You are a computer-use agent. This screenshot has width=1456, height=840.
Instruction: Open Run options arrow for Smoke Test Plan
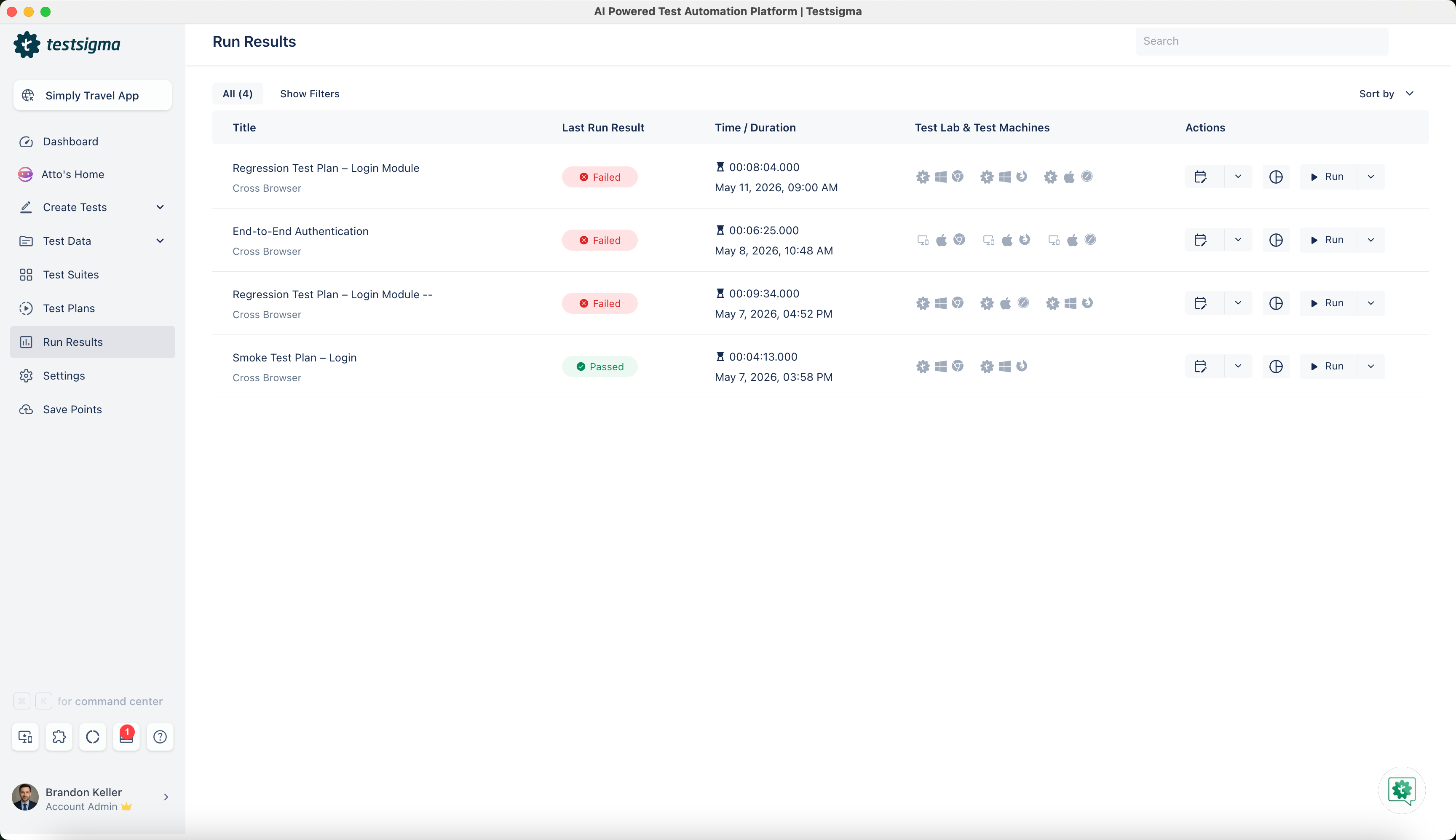[1371, 366]
